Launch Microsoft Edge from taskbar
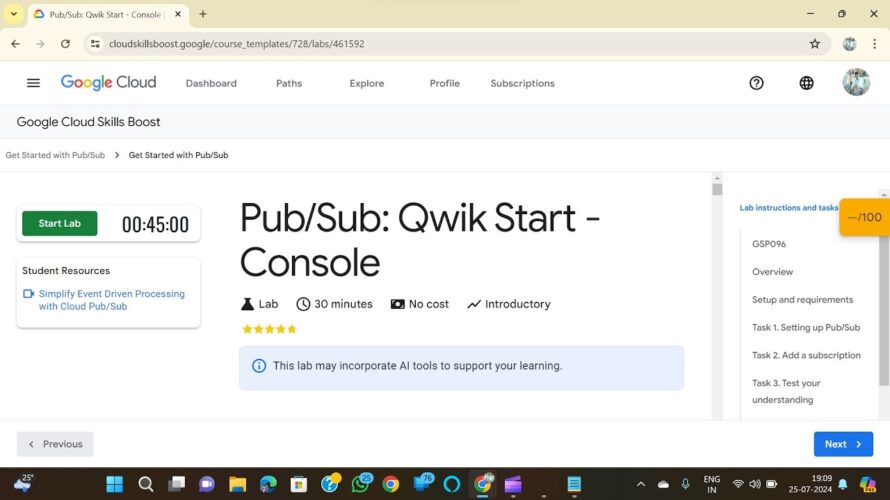 point(268,484)
